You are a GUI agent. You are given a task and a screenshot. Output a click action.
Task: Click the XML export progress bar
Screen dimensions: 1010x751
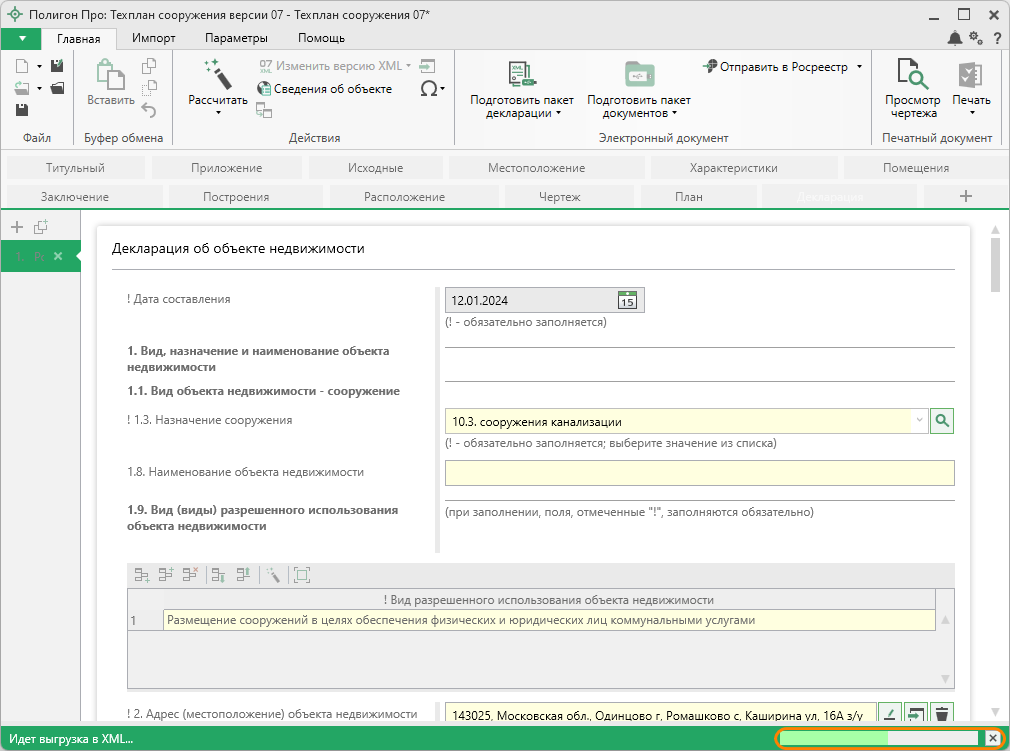[878, 738]
